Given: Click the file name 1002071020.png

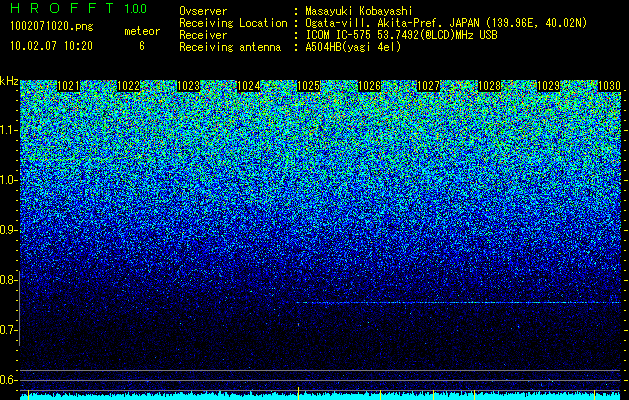Looking at the screenshot, I should (52, 27).
